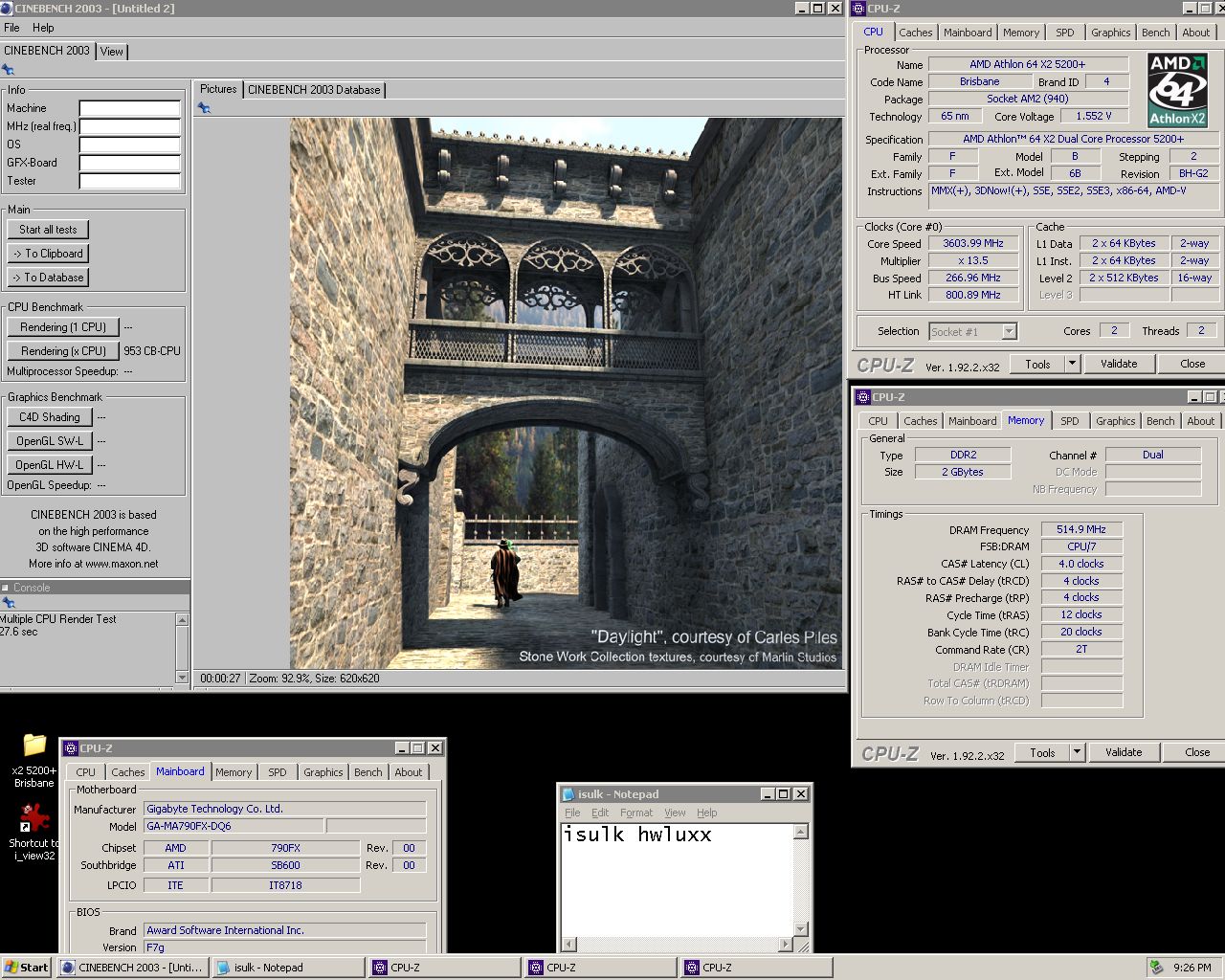Open the Help menu in CINEBENCH
The image size is (1225, 980).
click(x=43, y=28)
